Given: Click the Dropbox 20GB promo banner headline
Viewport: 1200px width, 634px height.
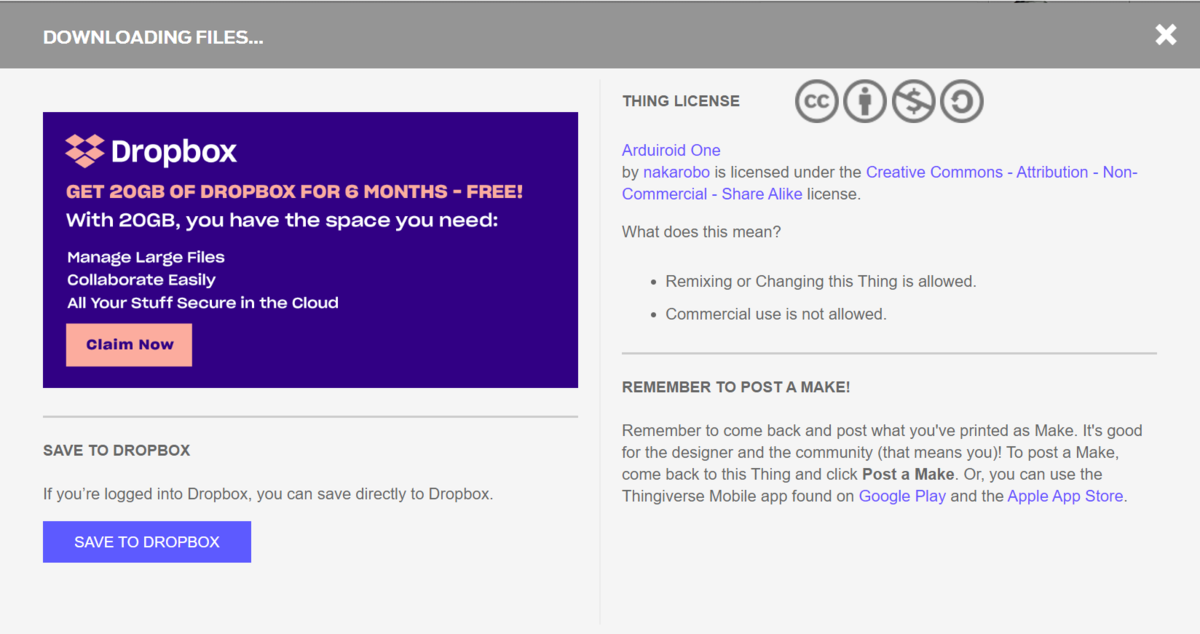Looking at the screenshot, I should (x=295, y=191).
